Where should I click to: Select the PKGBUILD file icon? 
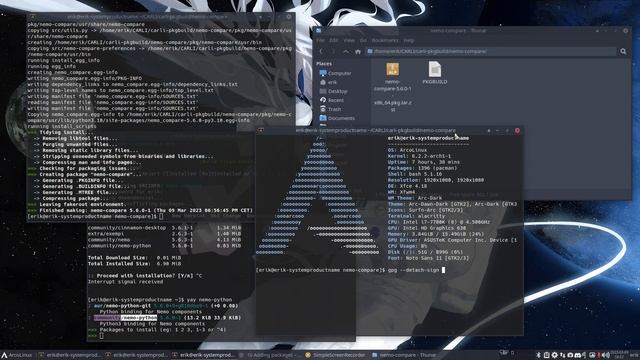[x=435, y=73]
